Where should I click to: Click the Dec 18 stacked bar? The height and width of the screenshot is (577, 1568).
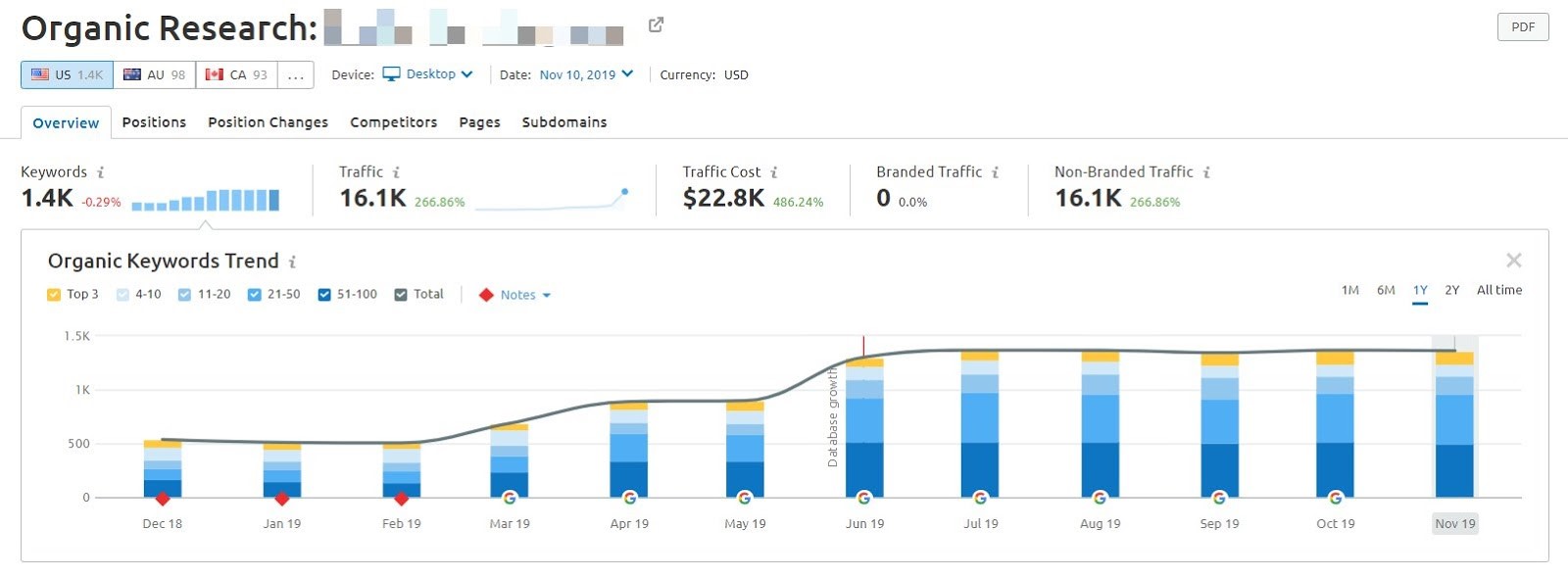point(163,469)
